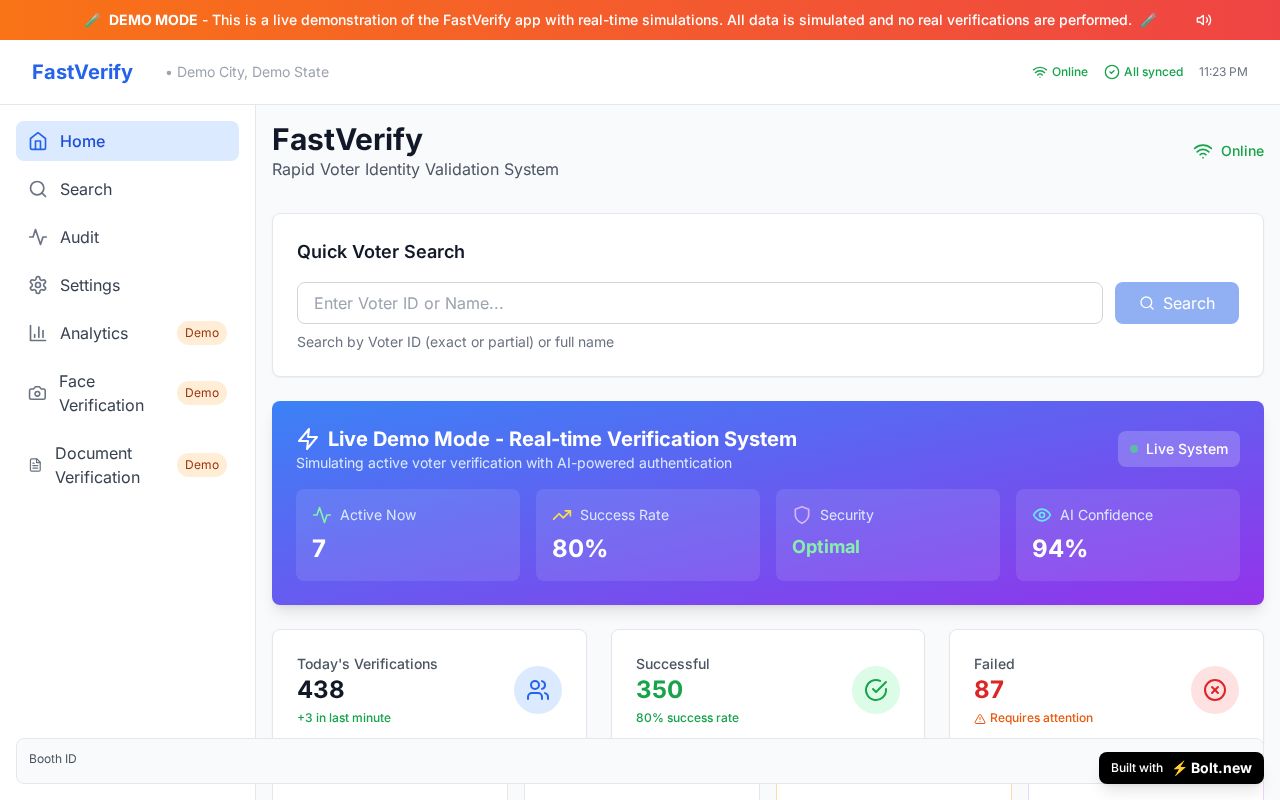Click the All synced status indicator

[x=1143, y=72]
